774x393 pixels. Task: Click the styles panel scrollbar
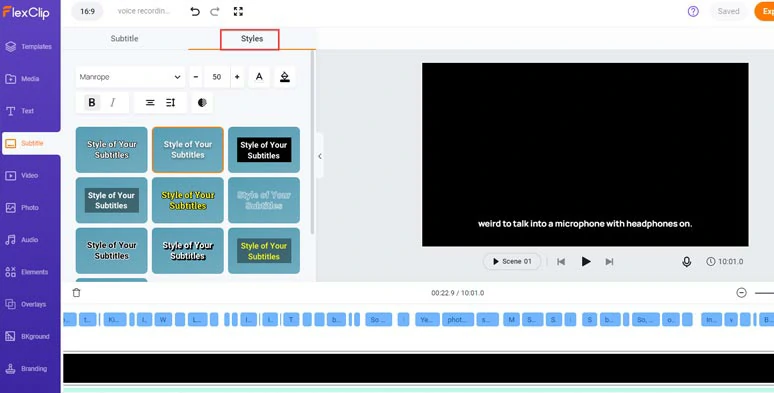click(x=312, y=143)
